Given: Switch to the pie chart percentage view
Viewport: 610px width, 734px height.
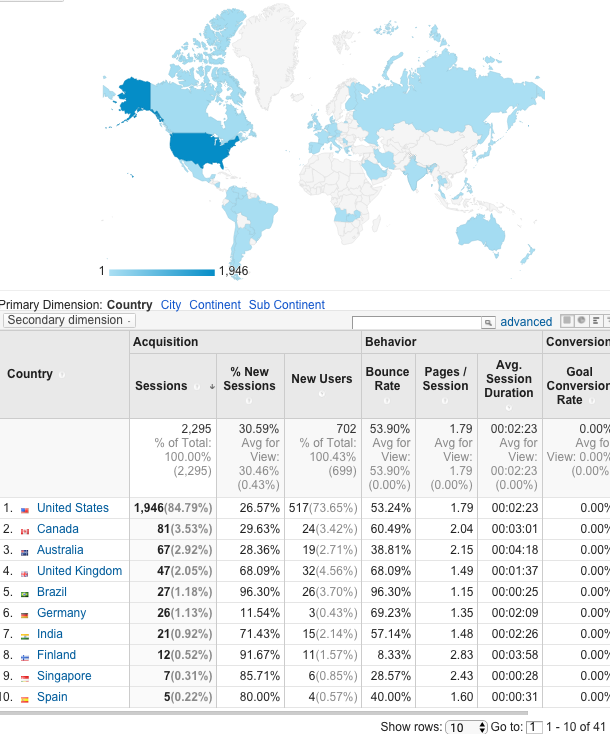Looking at the screenshot, I should pos(581,321).
